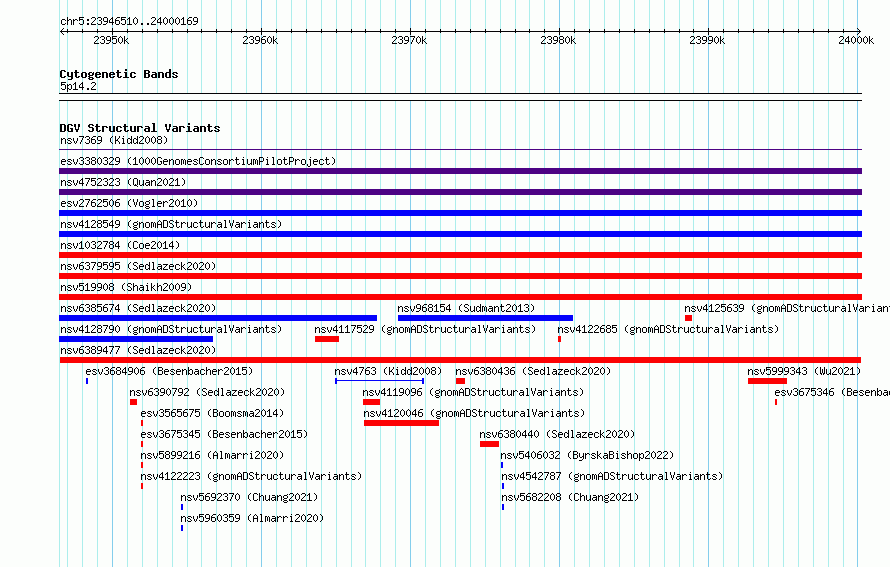Click nsv5406032 (ByrskaBishop2022) label

pyautogui.click(x=587, y=455)
